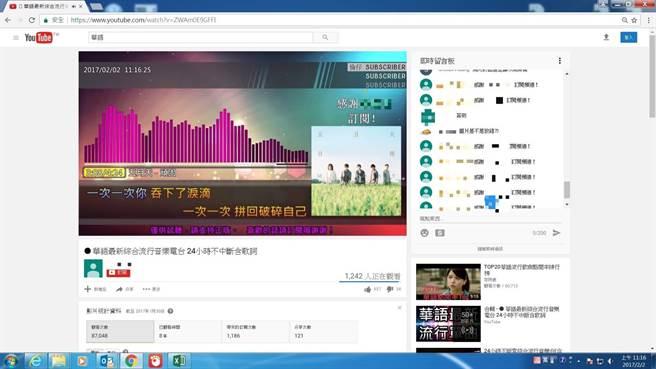The width and height of the screenshot is (656, 369).
Task: Select the views stat tab 87,048
Action: coord(120,331)
